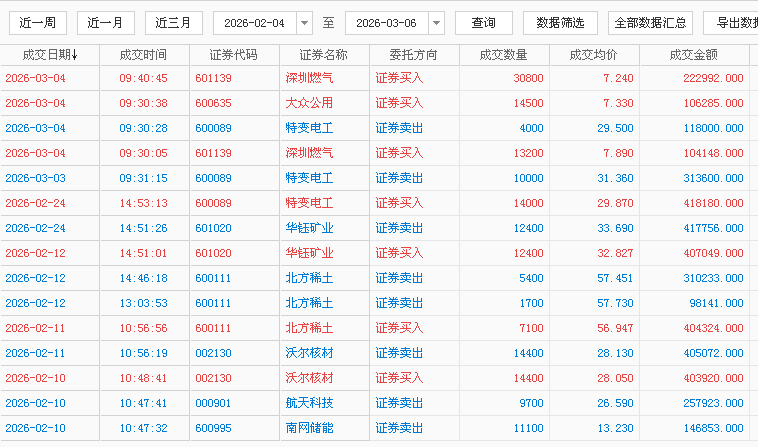Select price cell 7.890
This screenshot has height=447, width=758.
coord(618,153)
